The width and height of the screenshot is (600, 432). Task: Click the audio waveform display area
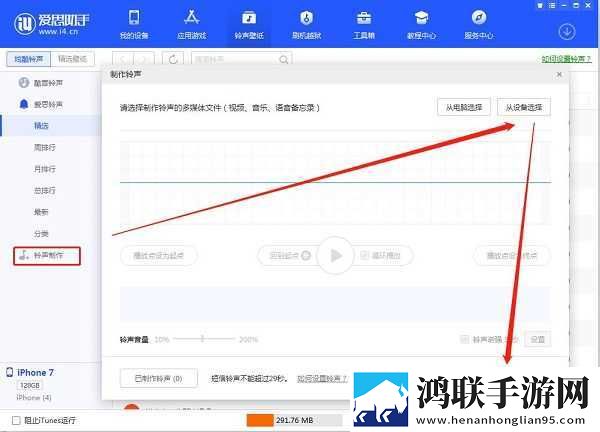point(336,183)
